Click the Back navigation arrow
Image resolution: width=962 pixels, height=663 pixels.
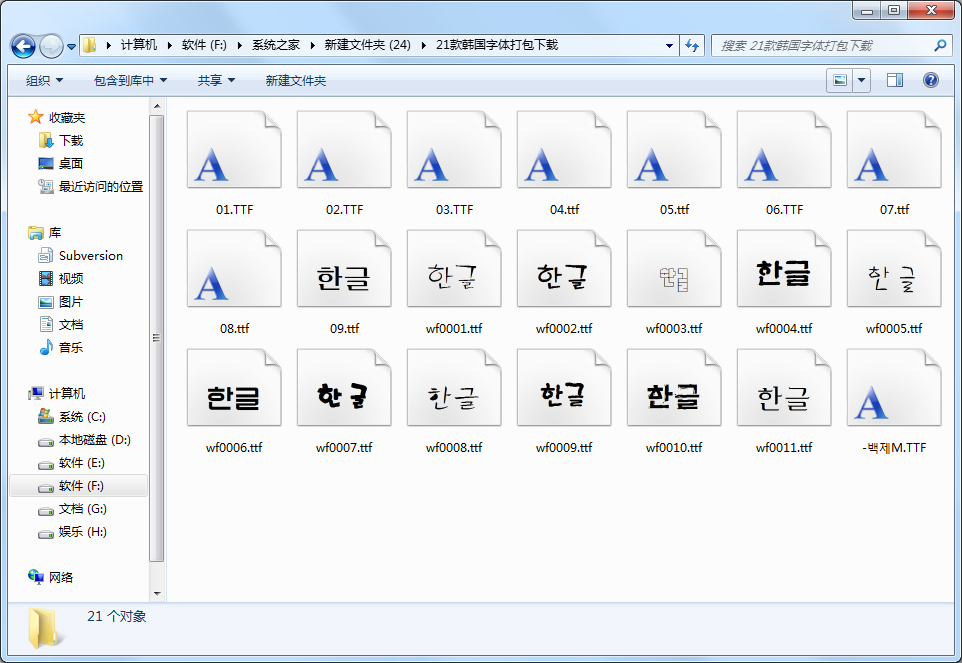pos(22,46)
